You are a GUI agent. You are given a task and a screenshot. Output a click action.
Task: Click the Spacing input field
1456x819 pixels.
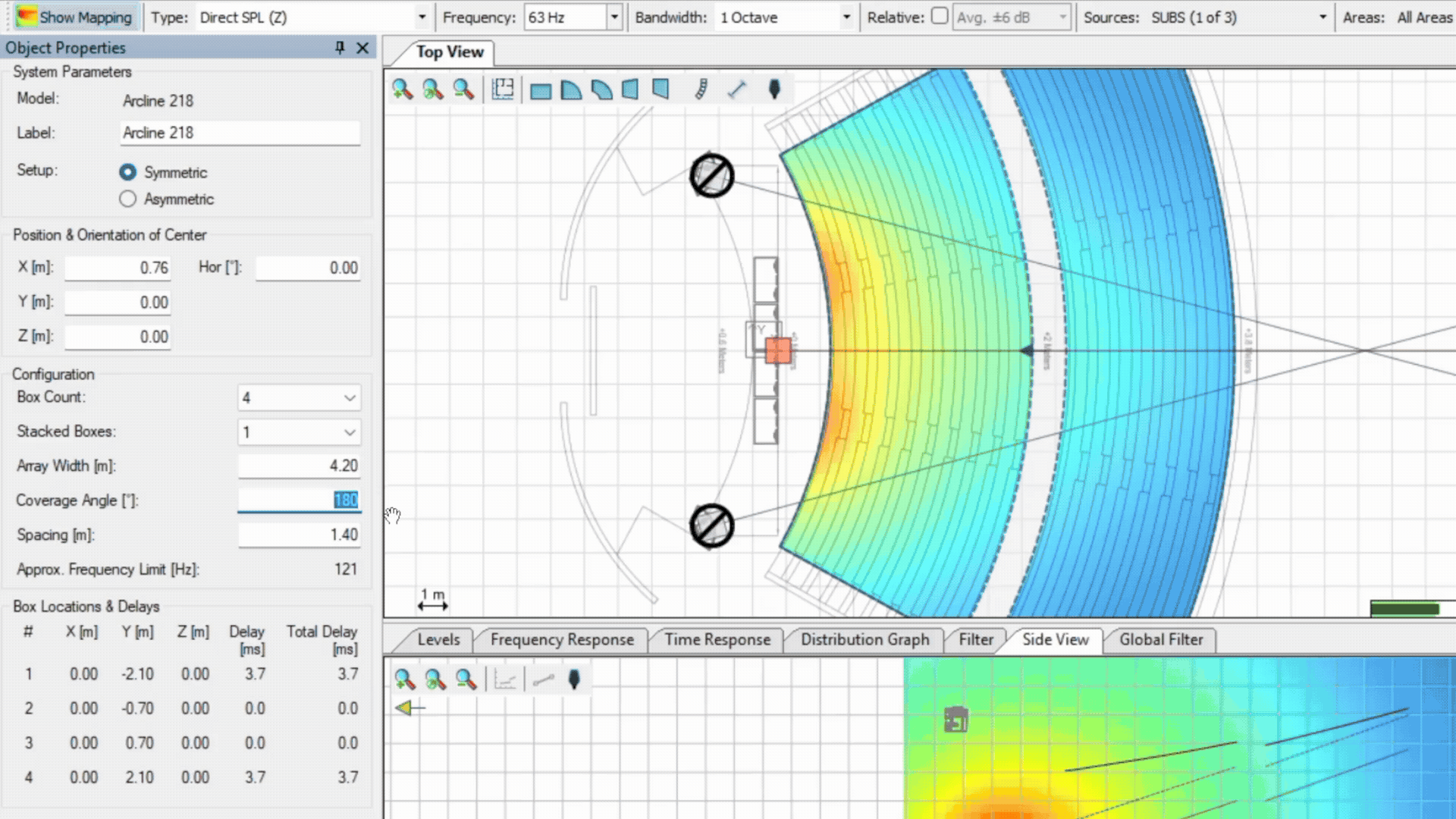[x=299, y=535]
